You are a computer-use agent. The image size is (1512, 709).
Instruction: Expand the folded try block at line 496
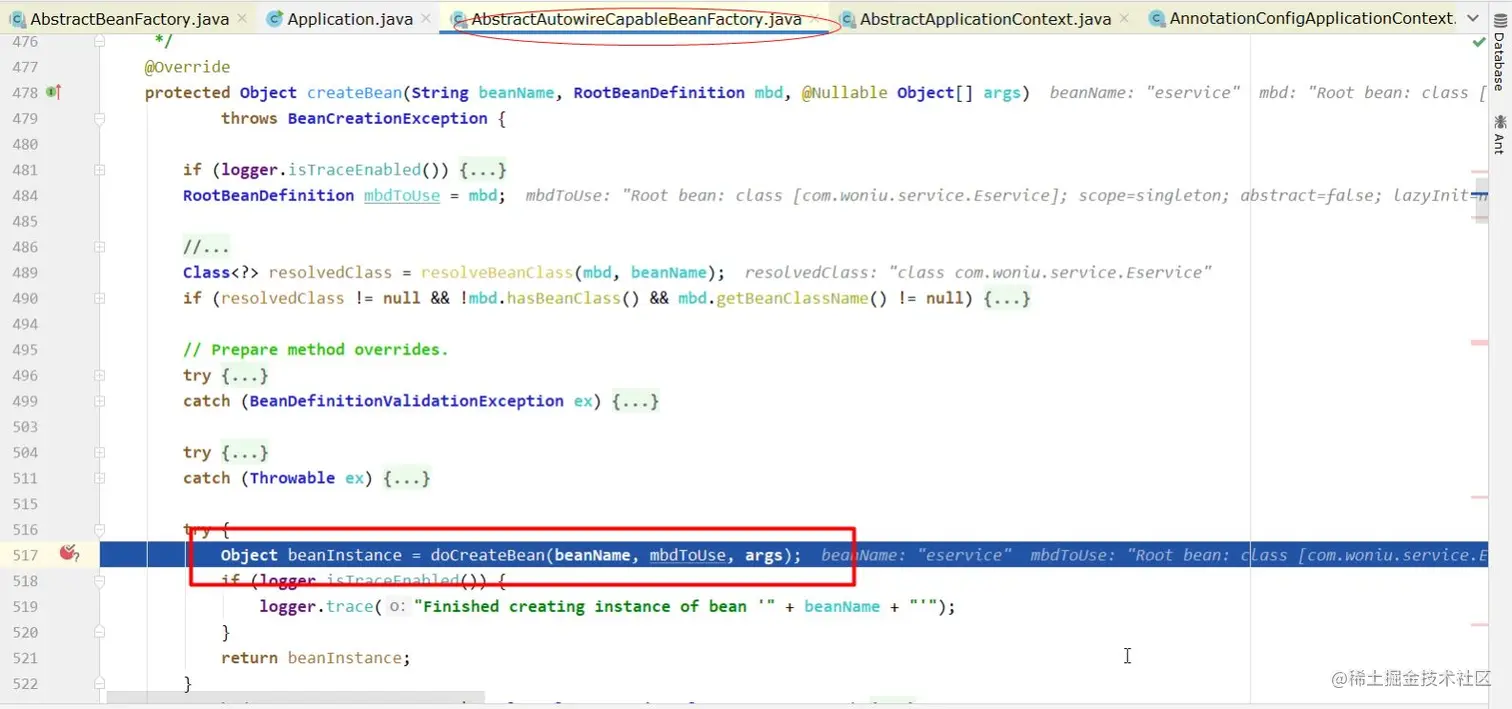pyautogui.click(x=100, y=375)
